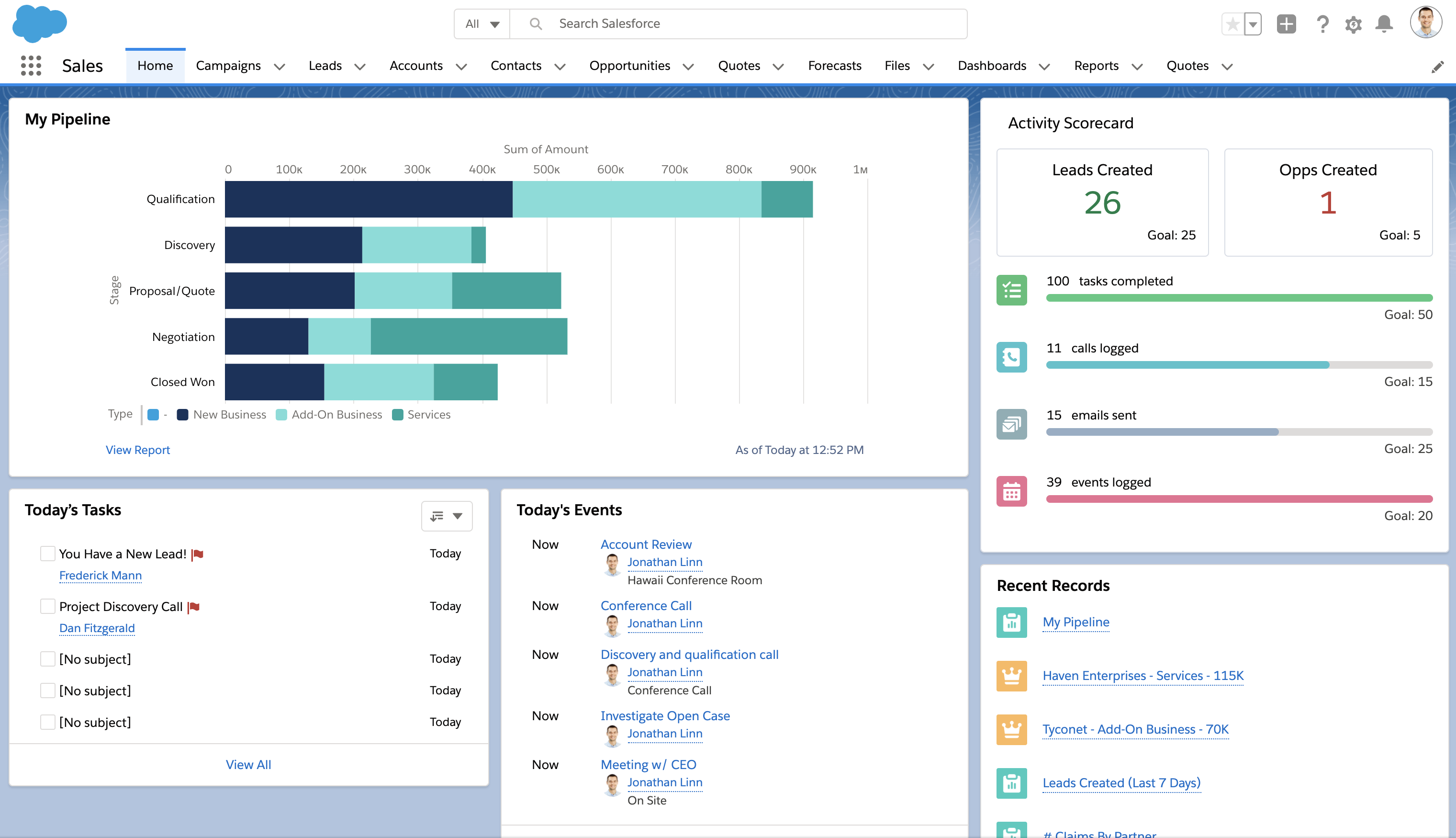Switch to the Forecasts tab
This screenshot has width=1456, height=838.
coord(834,66)
